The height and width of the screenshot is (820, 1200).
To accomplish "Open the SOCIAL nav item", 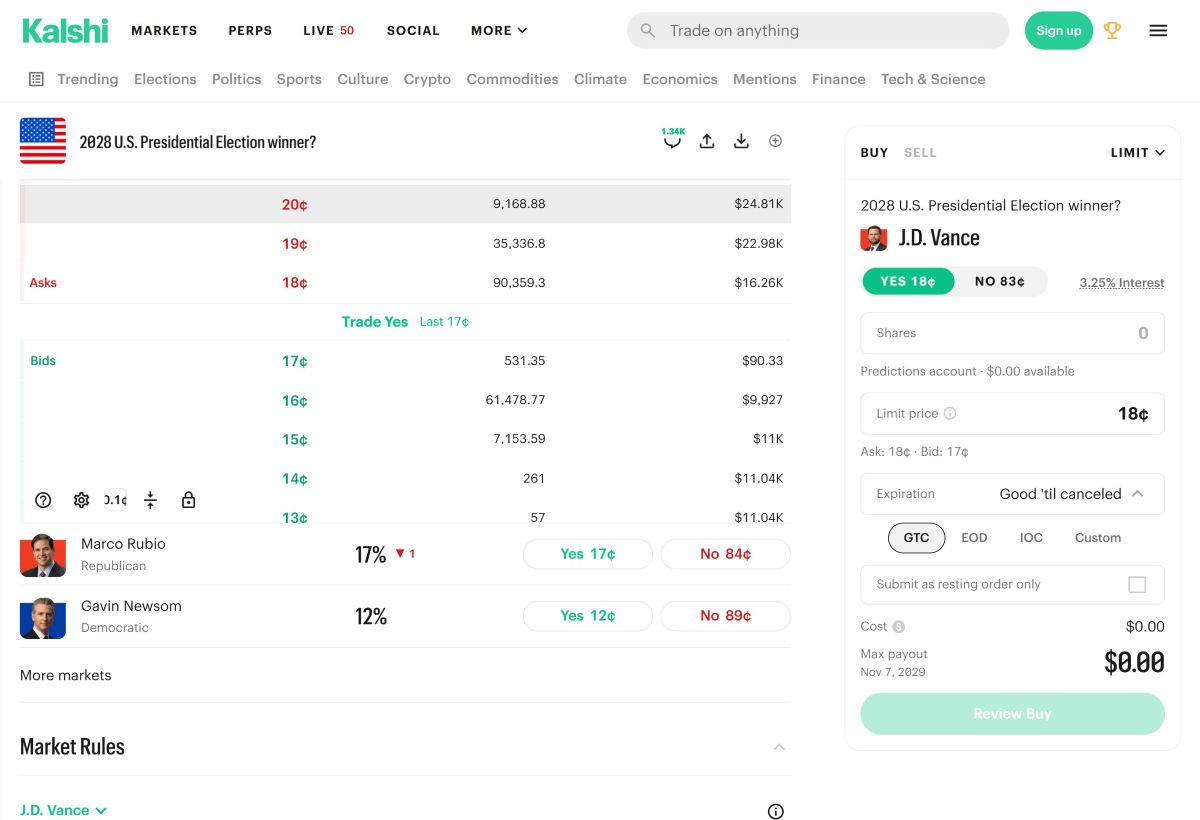I will tap(413, 31).
